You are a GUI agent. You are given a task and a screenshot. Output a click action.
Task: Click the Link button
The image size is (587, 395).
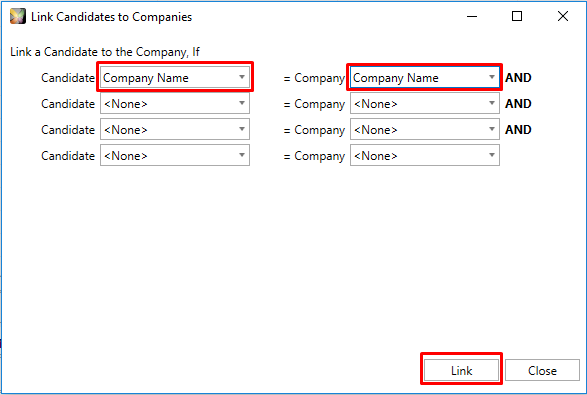461,370
